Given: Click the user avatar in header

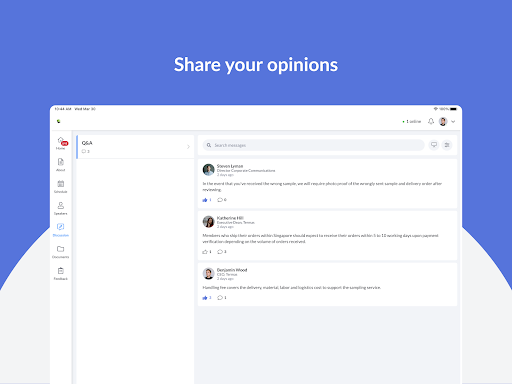Looking at the screenshot, I should [x=443, y=121].
